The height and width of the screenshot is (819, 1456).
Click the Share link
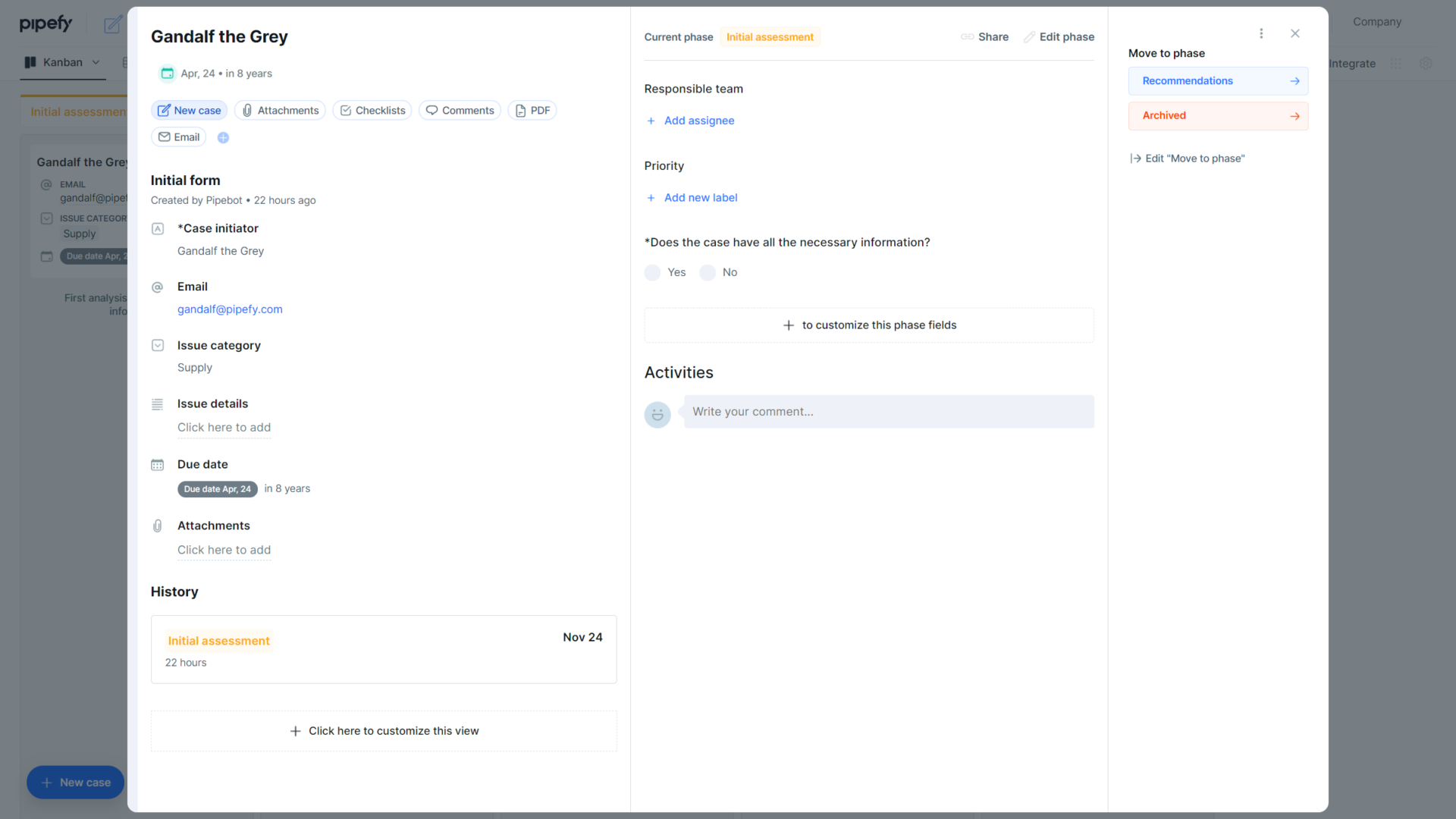[984, 36]
